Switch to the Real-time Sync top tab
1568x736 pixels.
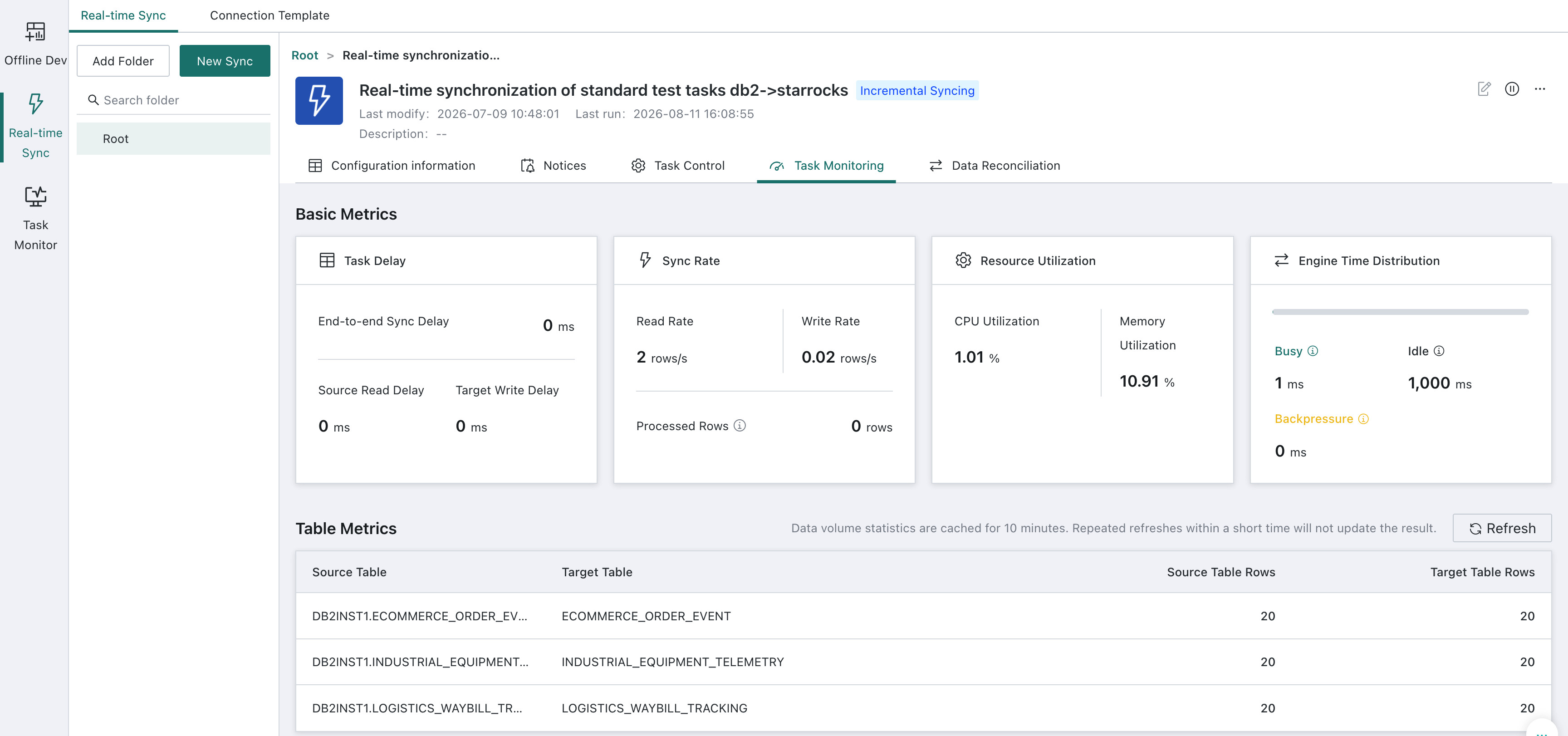point(123,15)
